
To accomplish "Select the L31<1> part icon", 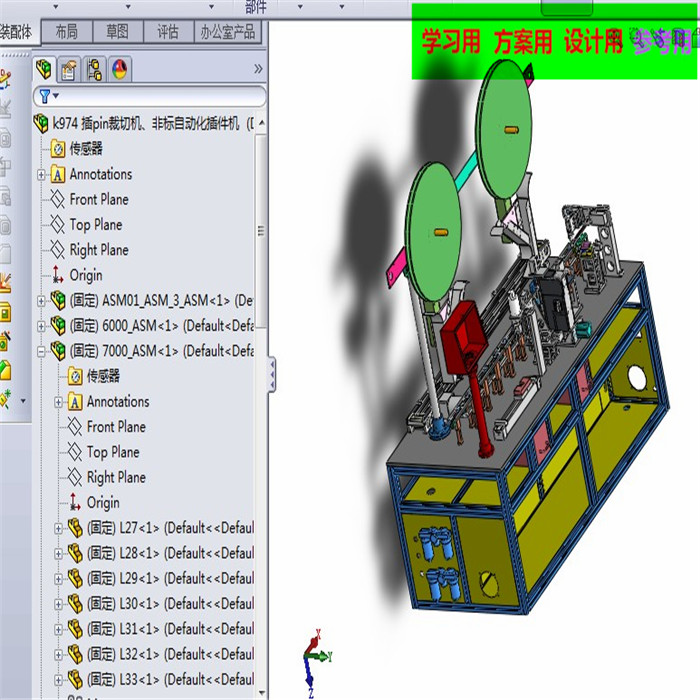I will [x=75, y=629].
